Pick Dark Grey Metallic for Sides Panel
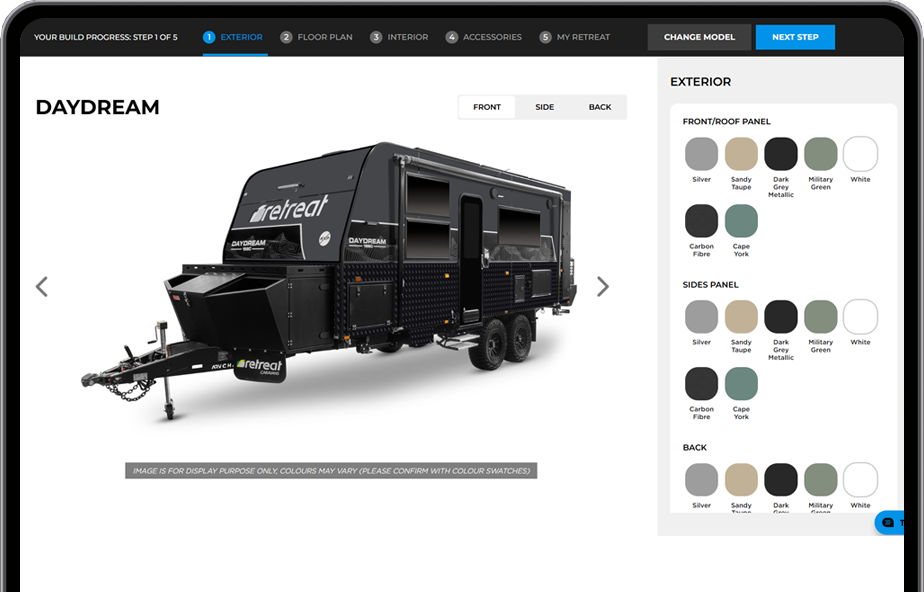 click(x=781, y=316)
